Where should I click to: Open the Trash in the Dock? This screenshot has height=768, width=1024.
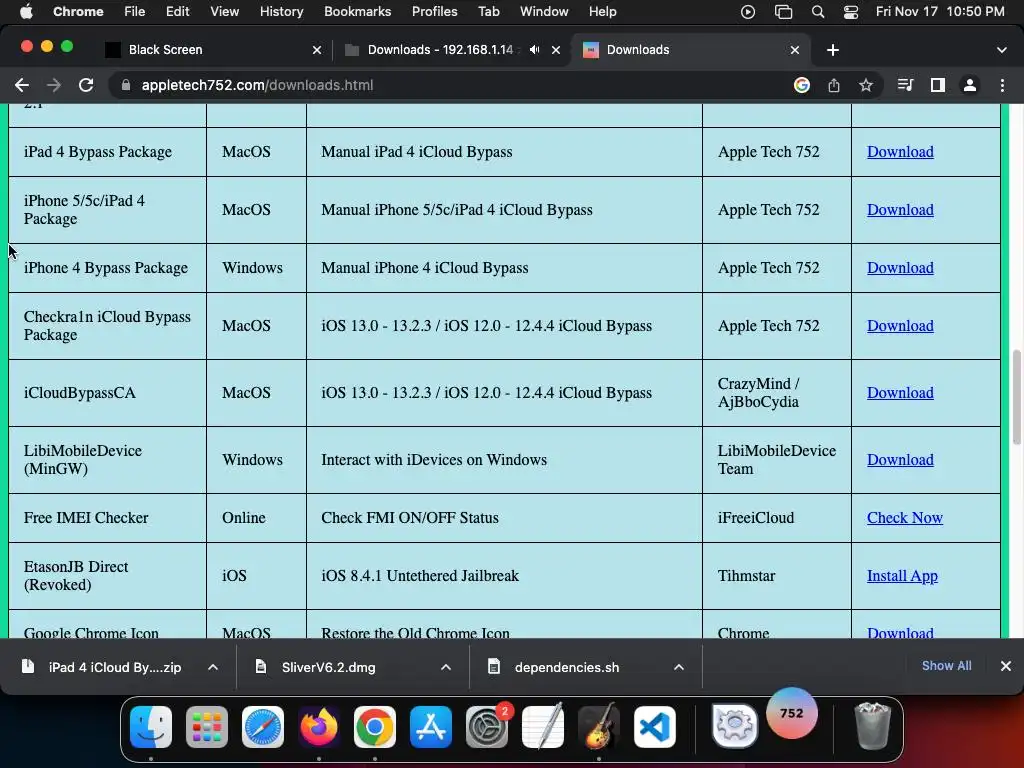click(872, 726)
